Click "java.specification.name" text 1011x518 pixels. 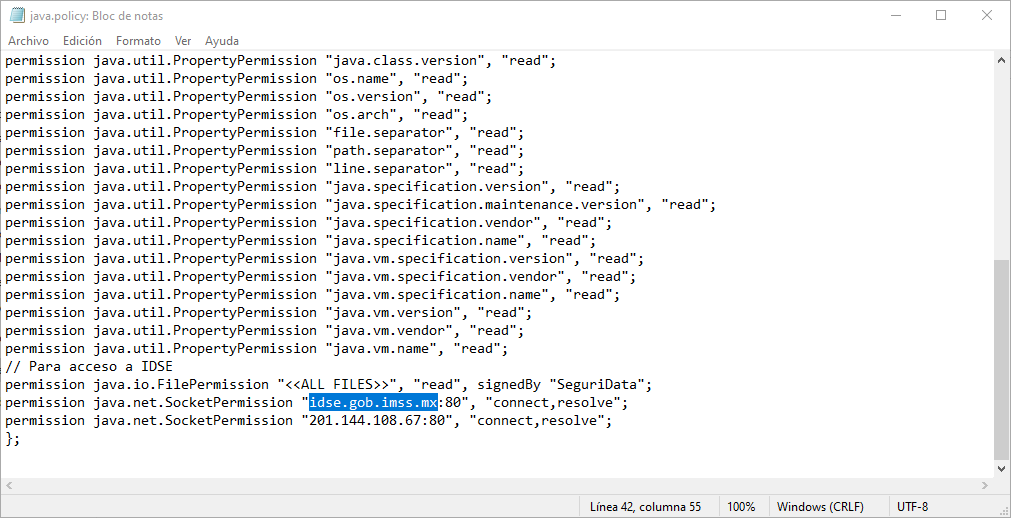[425, 241]
